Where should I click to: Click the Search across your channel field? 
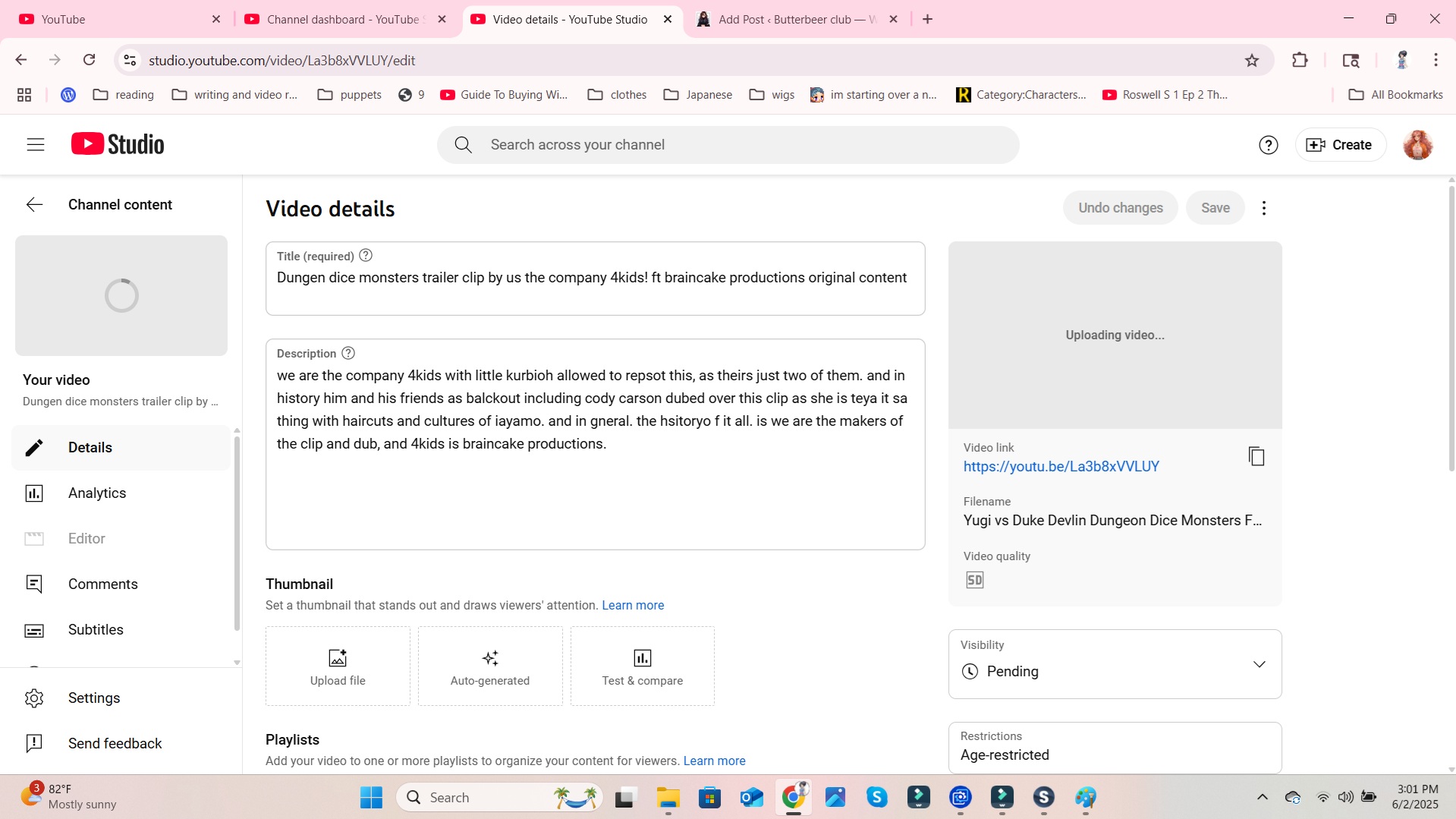coord(728,145)
